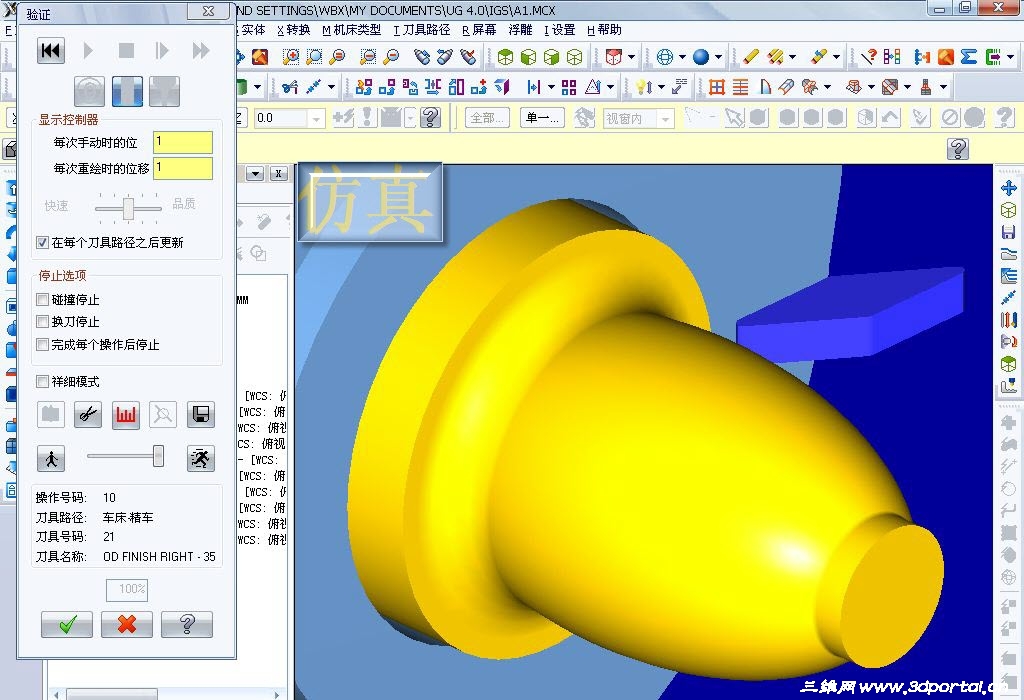Expand the light bulb dropdown arrow
The height and width of the screenshot is (700, 1024).
tap(661, 87)
